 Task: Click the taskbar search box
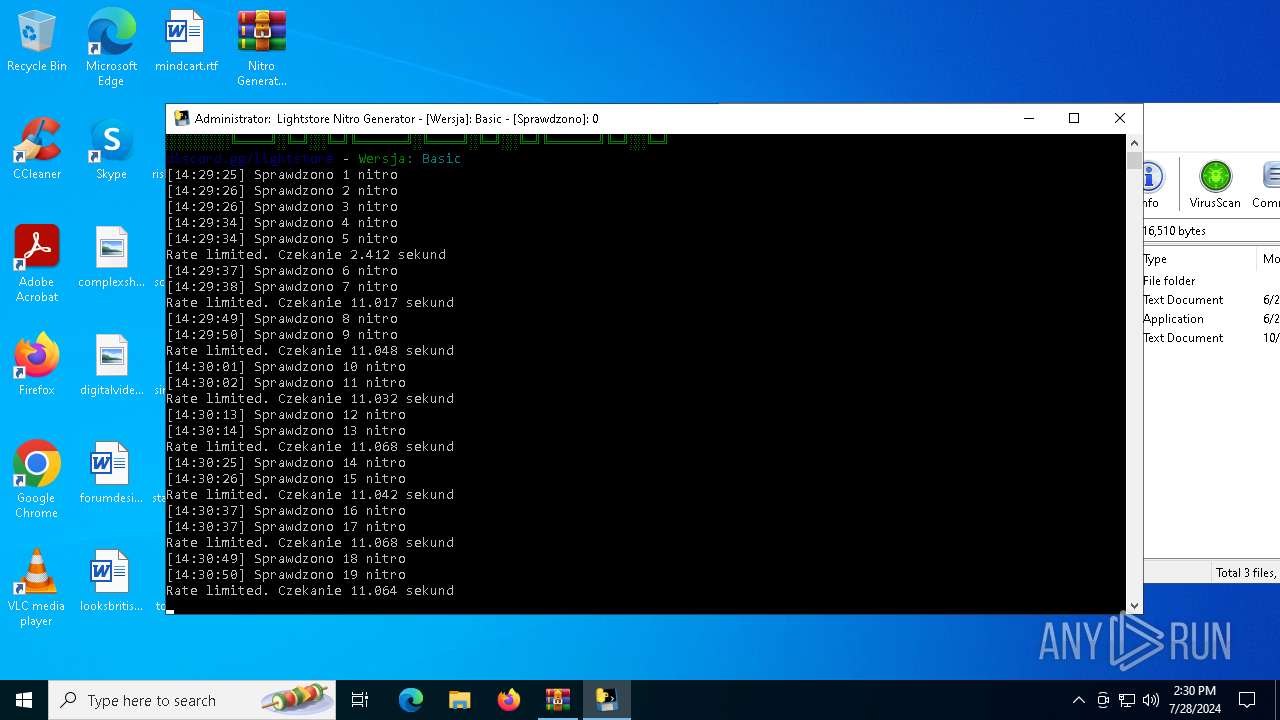(x=192, y=700)
